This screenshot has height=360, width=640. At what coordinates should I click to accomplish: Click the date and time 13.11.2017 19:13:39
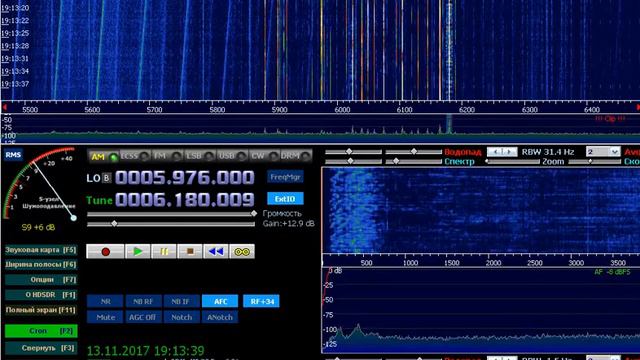point(146,351)
